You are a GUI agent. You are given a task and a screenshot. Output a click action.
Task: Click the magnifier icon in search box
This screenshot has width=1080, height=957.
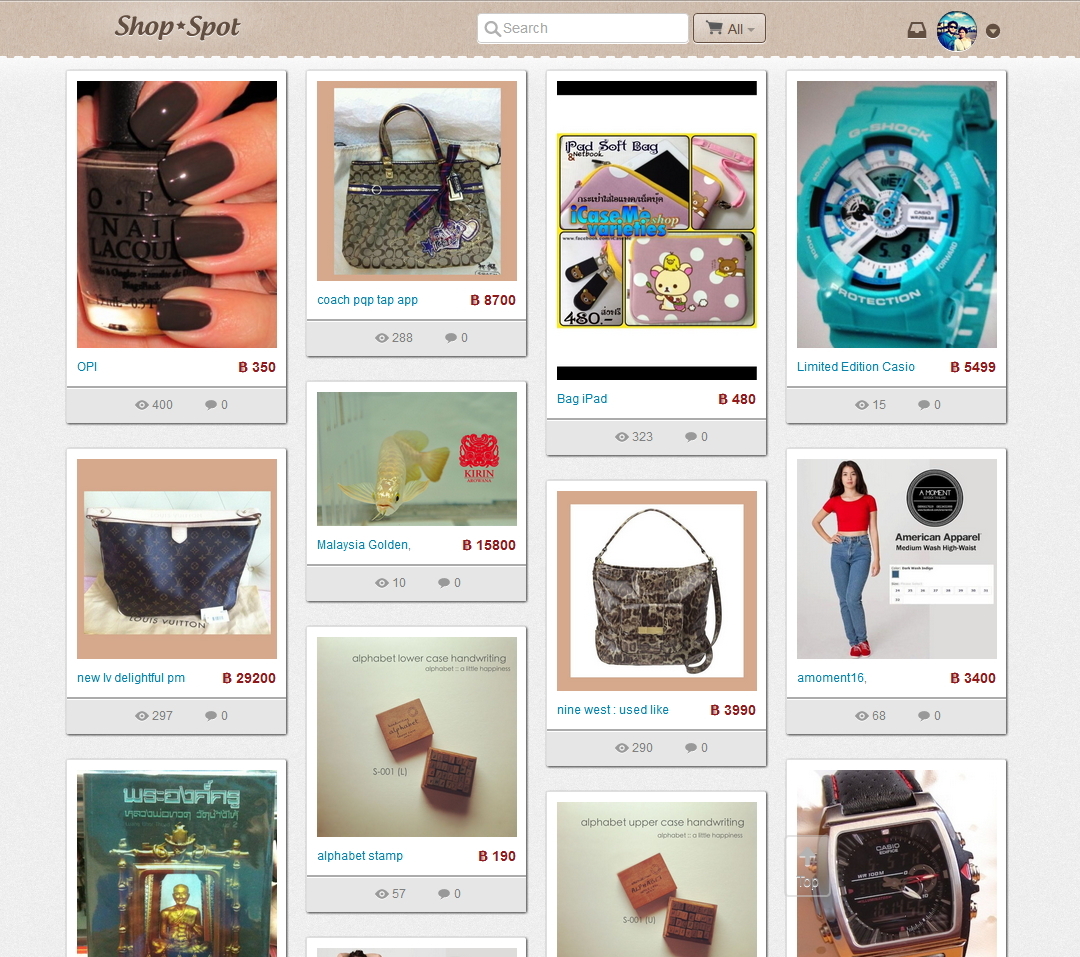(492, 29)
